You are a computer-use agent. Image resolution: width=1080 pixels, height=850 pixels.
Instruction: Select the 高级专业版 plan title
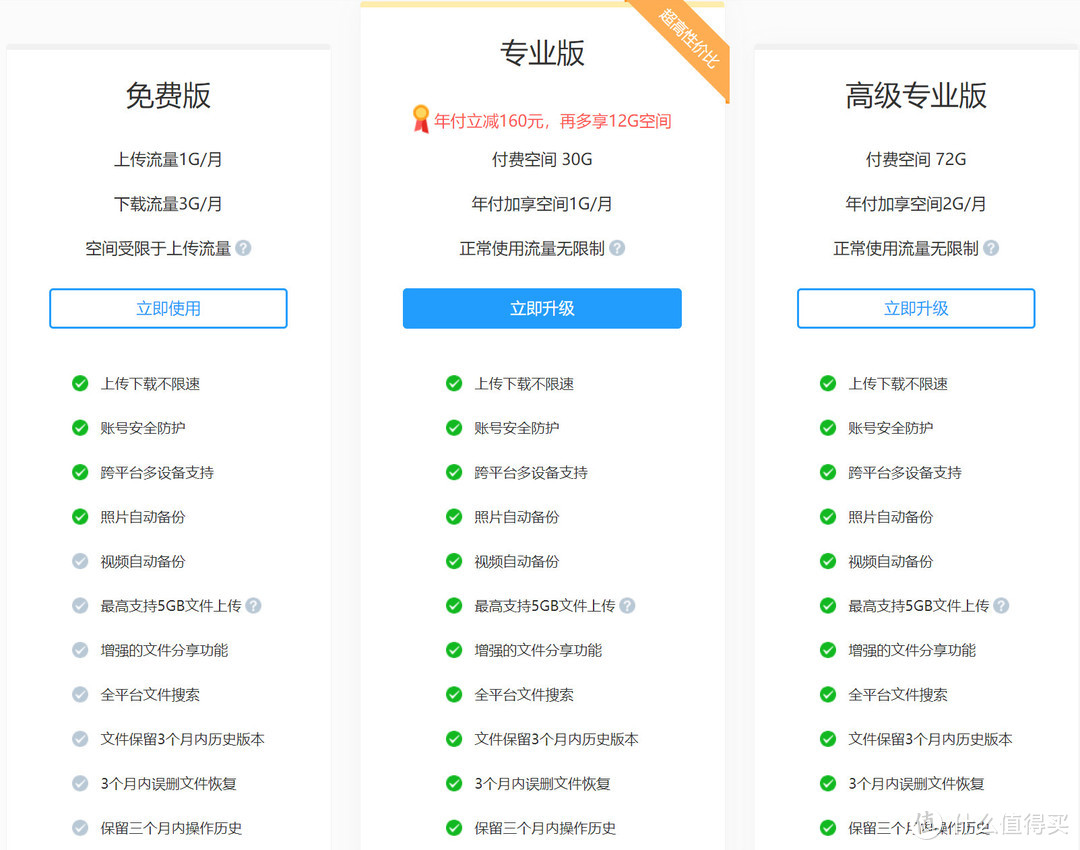point(916,96)
